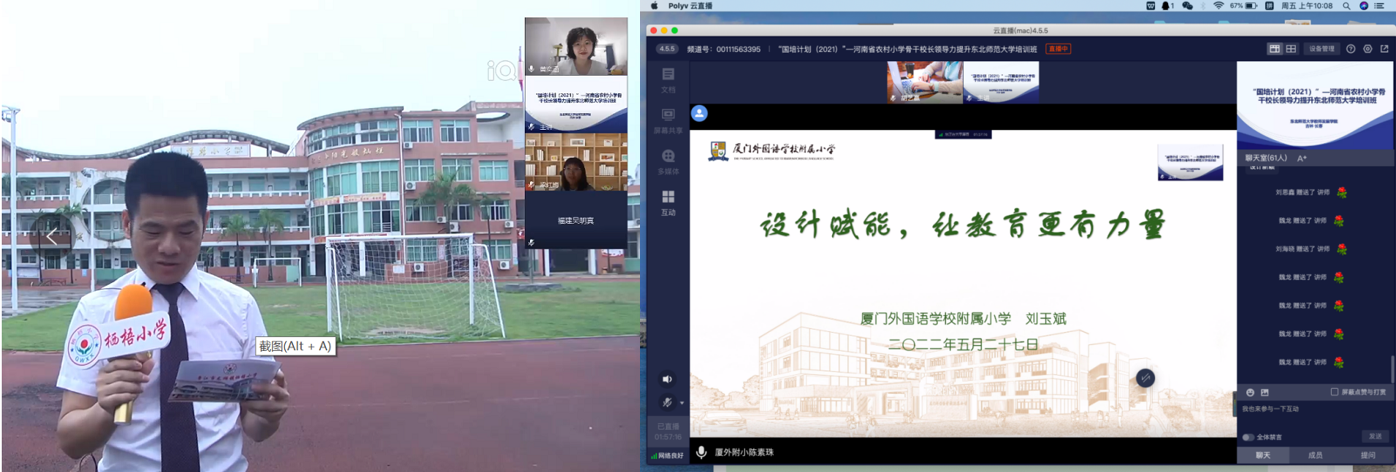Click the A+ font size control
Viewport: 1396px width, 472px height.
click(1302, 158)
